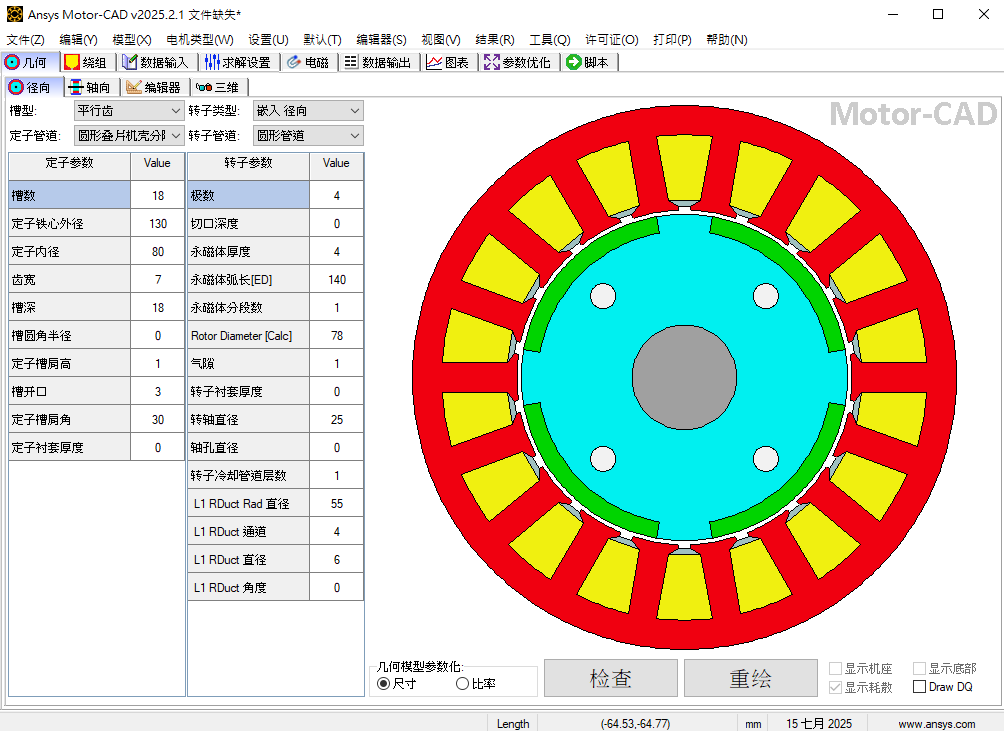Expand the 转子管道 combo box
Screen dimensions: 1004x731
pyautogui.click(x=307, y=136)
